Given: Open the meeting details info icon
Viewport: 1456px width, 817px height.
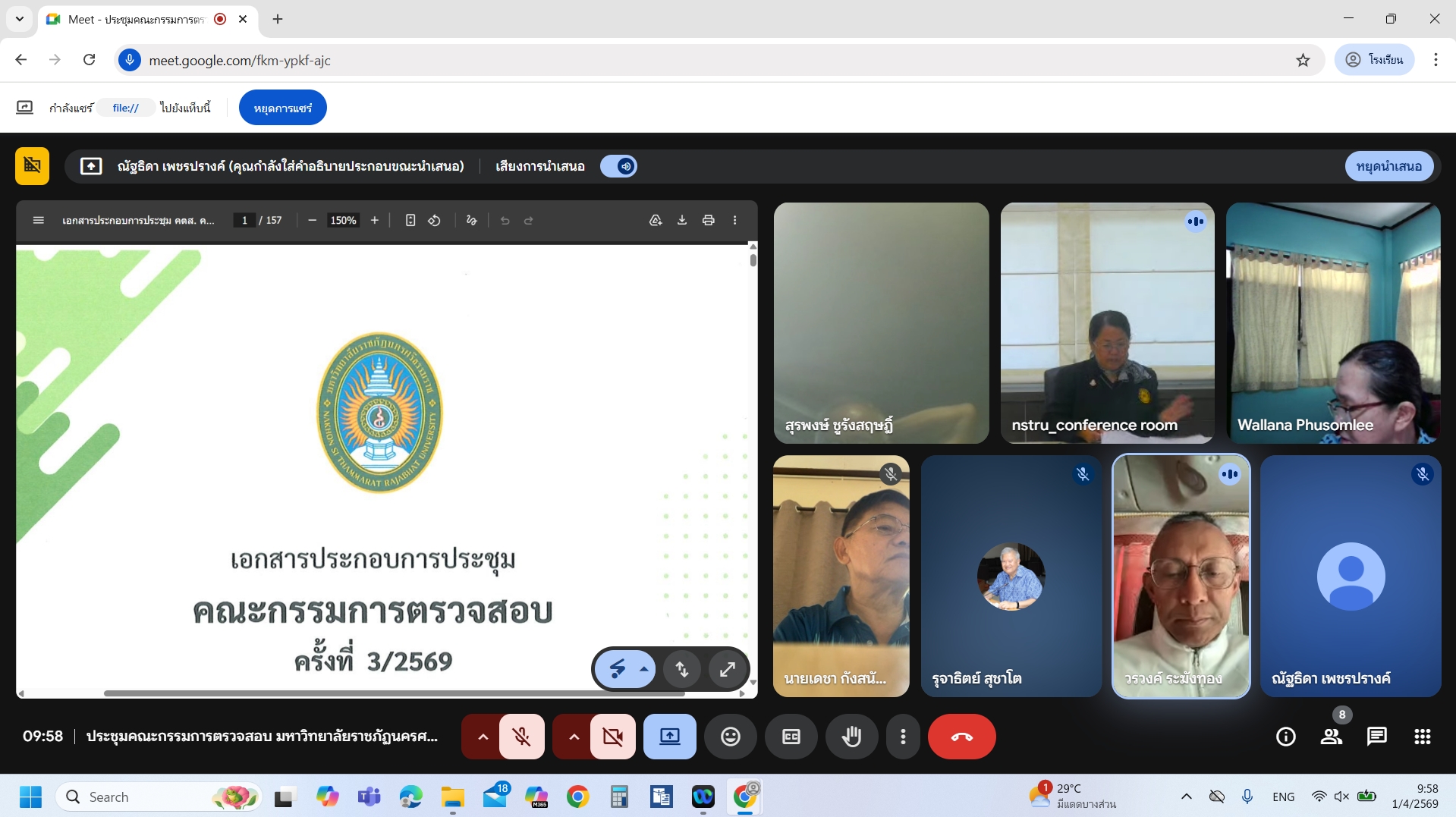Looking at the screenshot, I should tap(1285, 737).
